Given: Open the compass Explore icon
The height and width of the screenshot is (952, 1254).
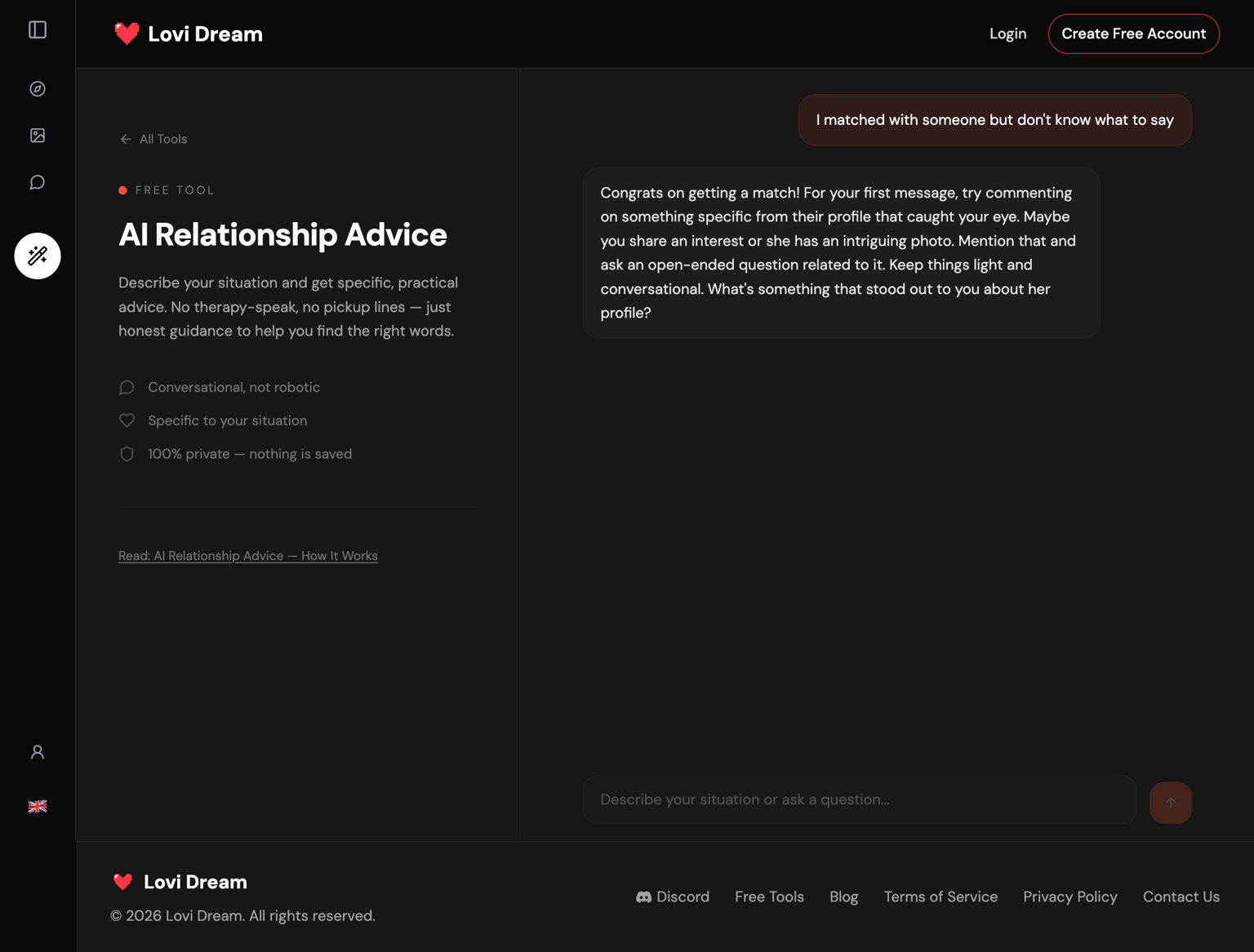Looking at the screenshot, I should (x=38, y=89).
